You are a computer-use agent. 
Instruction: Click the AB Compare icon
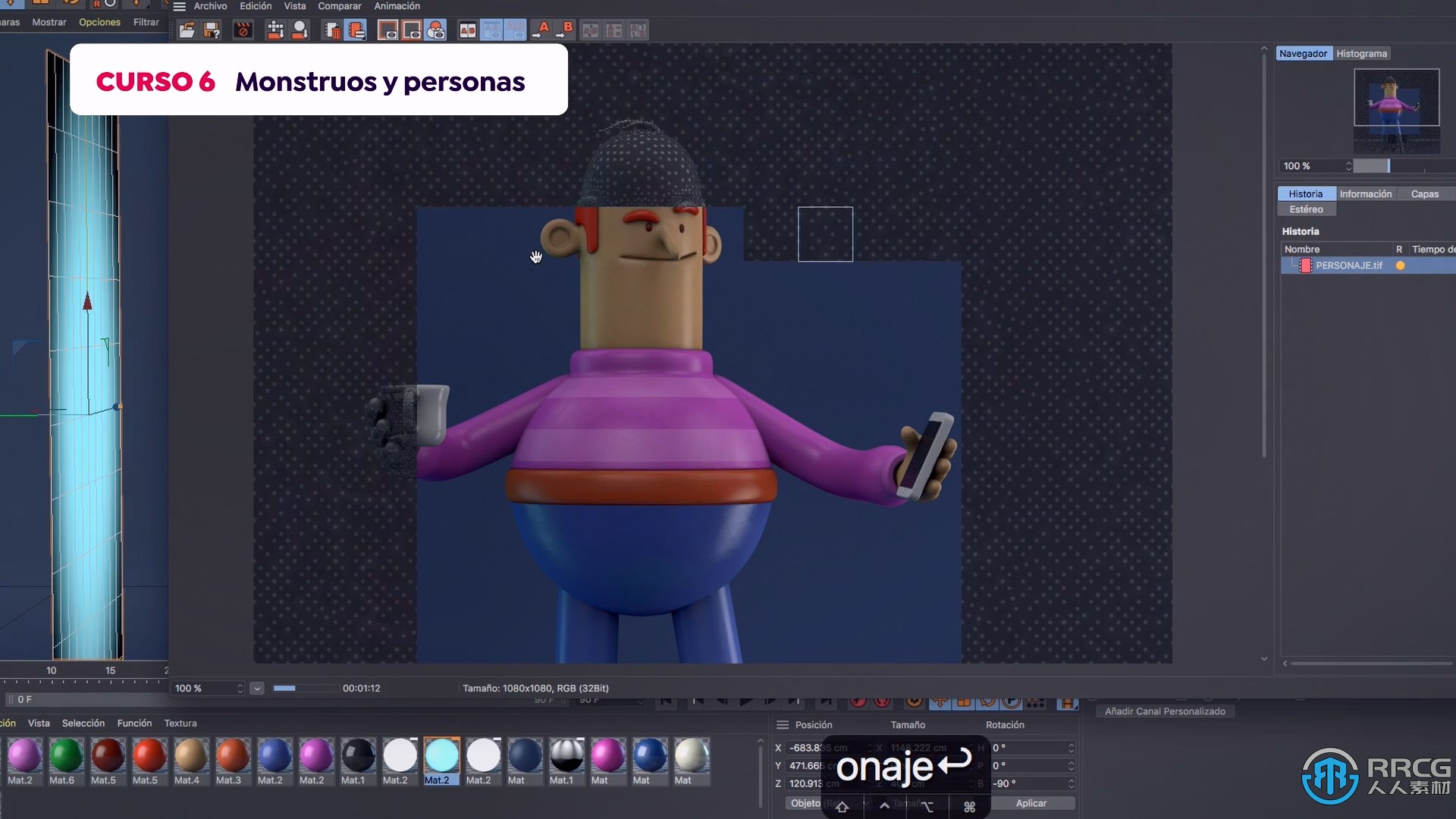pos(468,30)
